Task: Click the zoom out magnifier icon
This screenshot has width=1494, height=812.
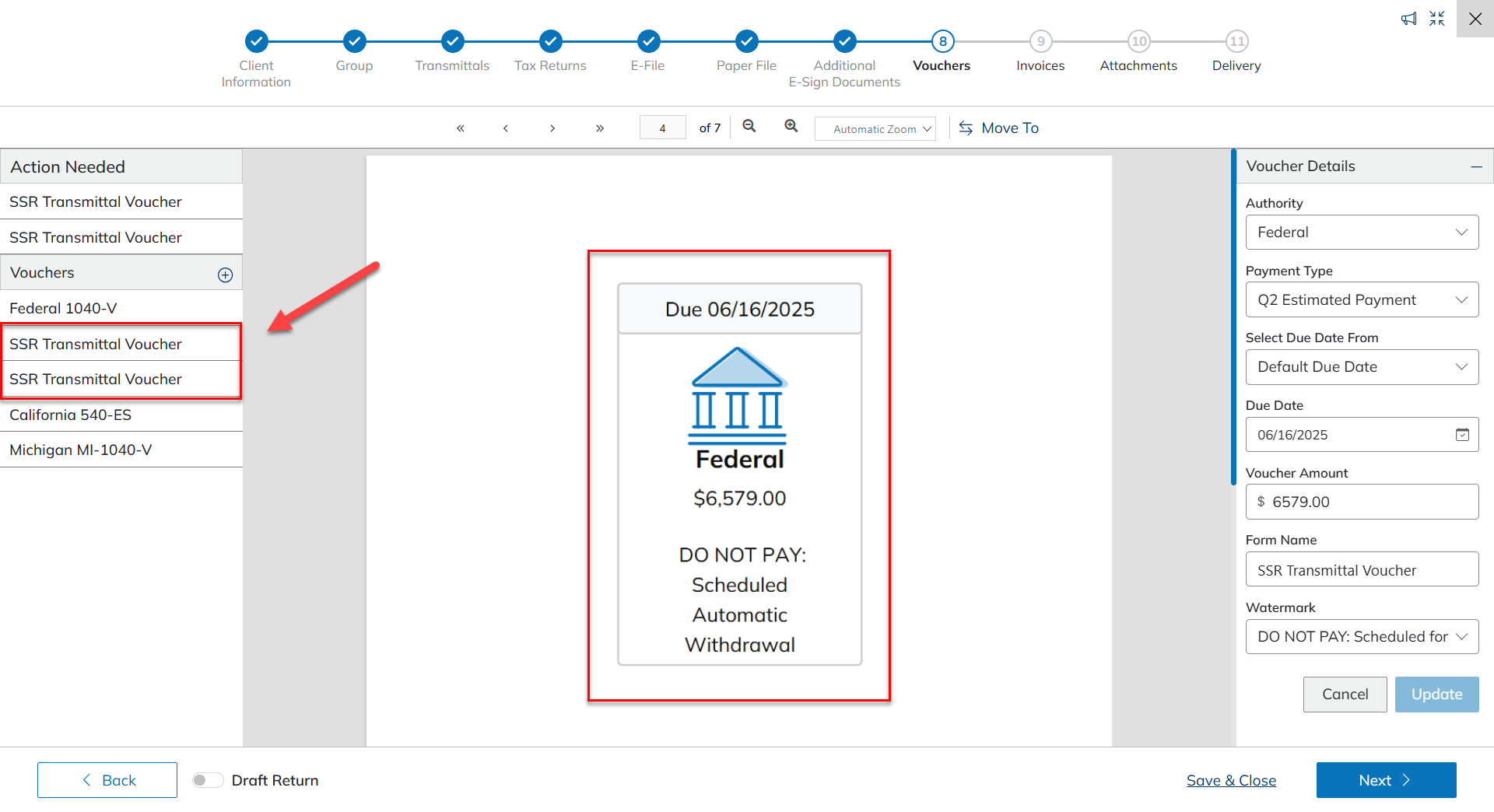Action: pyautogui.click(x=749, y=127)
